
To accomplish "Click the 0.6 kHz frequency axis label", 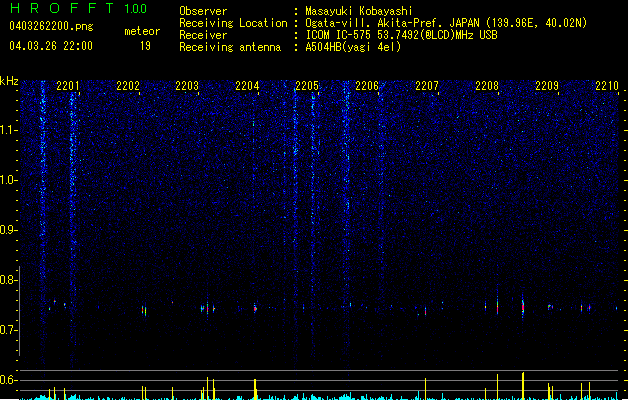I will [x=9, y=380].
